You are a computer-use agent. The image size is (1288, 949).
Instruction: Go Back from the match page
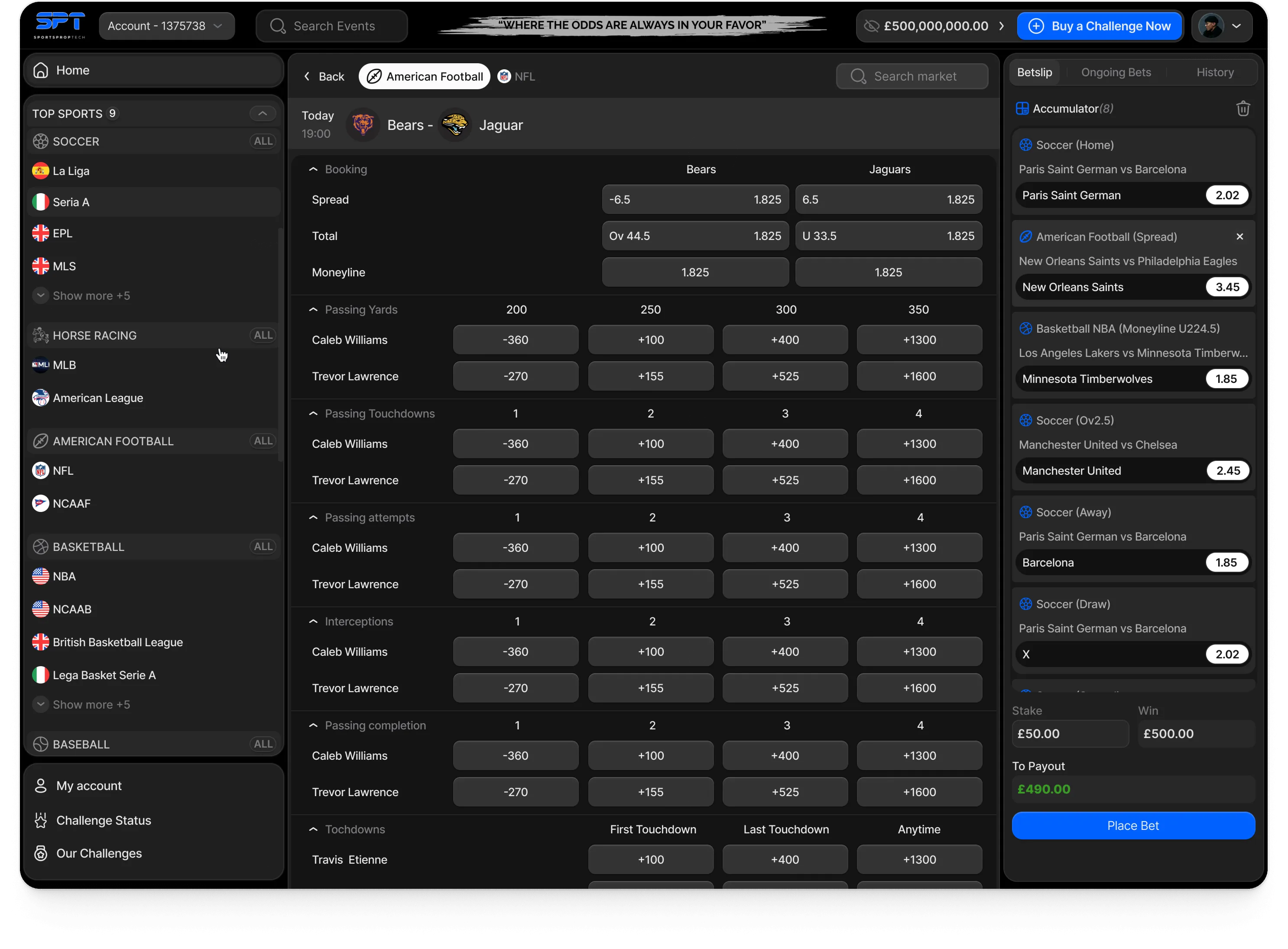tap(324, 76)
